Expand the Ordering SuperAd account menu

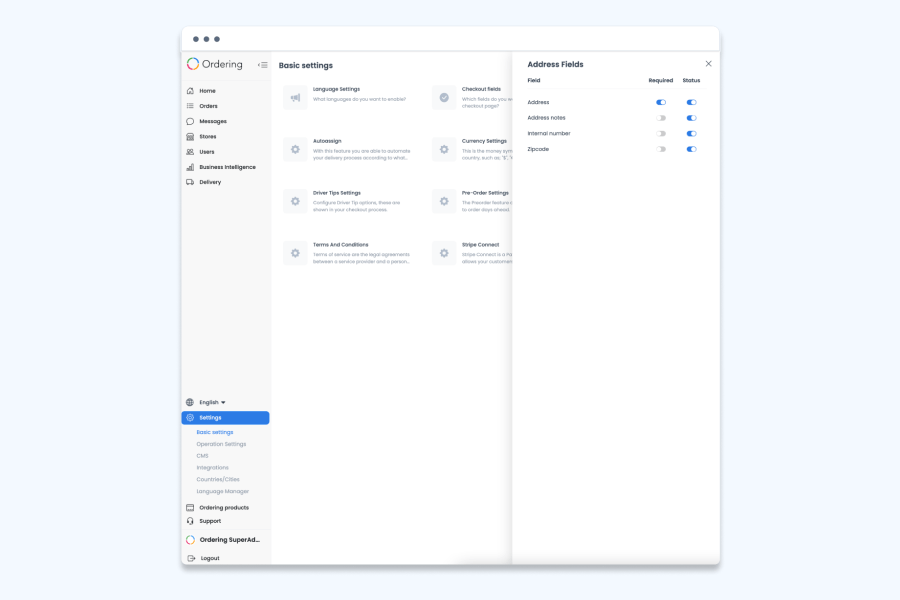coord(224,539)
